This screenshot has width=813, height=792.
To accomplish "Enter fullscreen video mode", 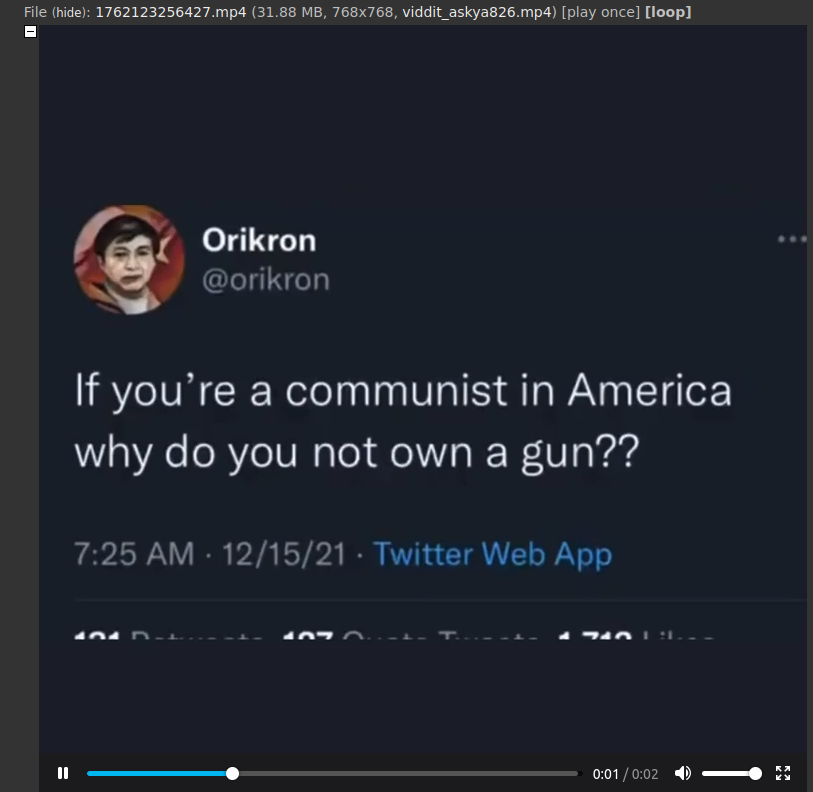I will (x=783, y=773).
